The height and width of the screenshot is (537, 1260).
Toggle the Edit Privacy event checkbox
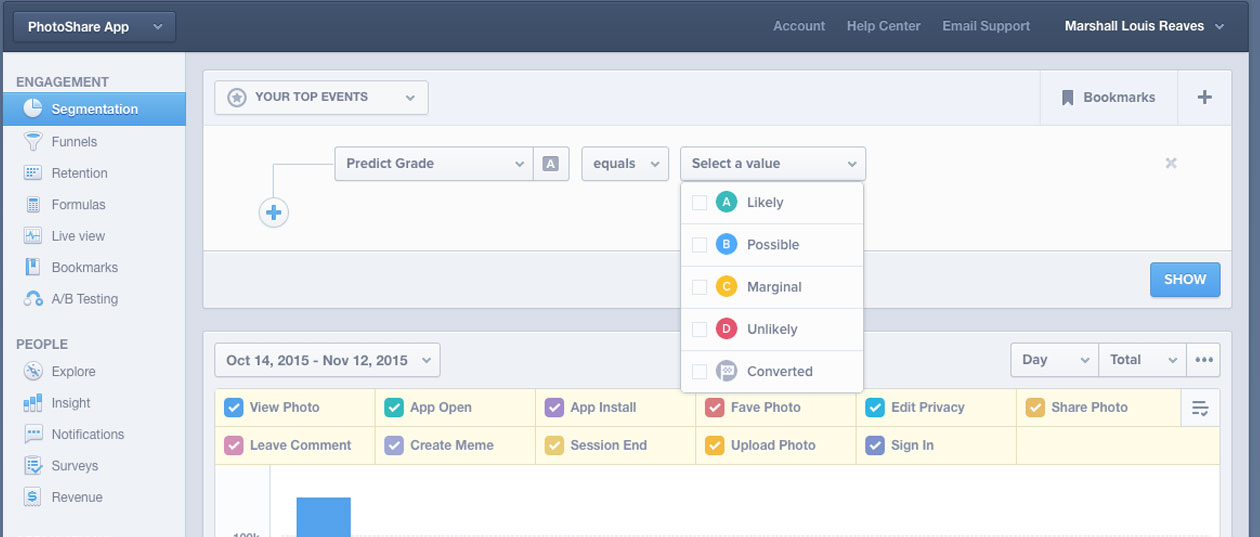click(875, 407)
